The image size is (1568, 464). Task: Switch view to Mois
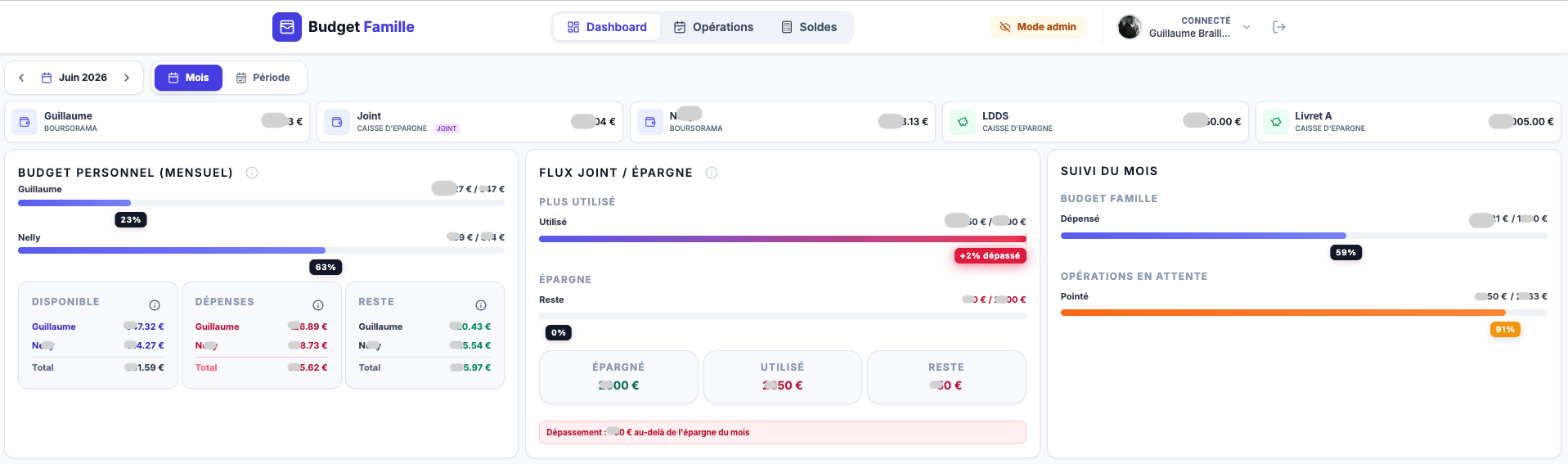(188, 78)
